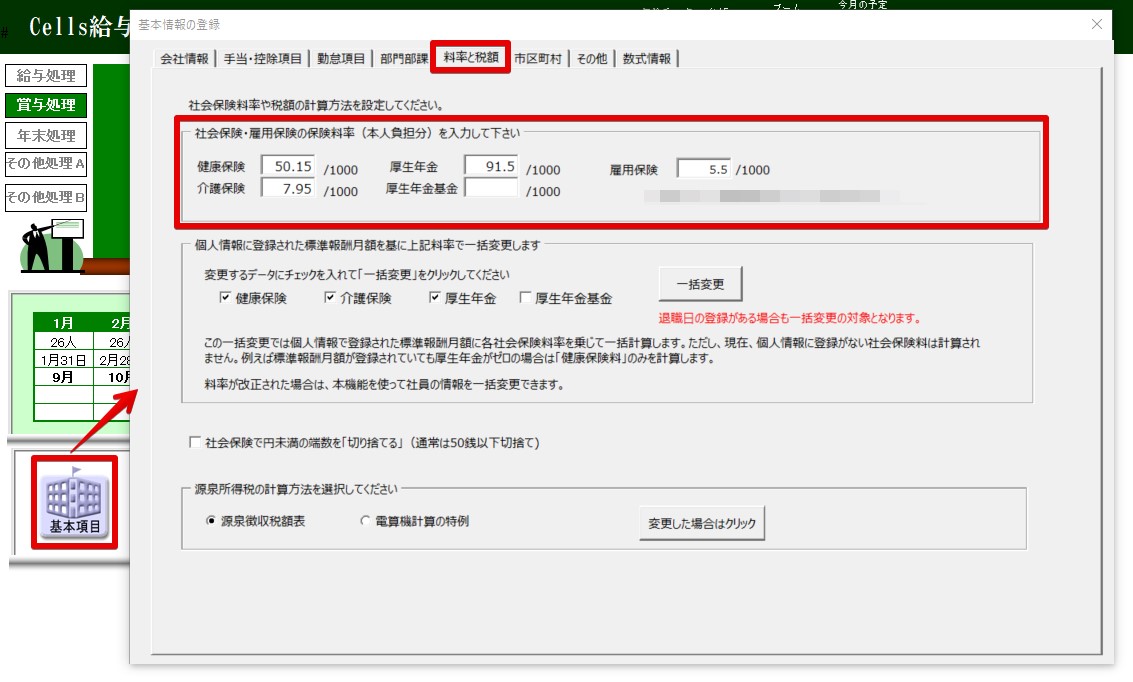
Task: Check the 切り捨てる rounding option checkbox
Action: 195,442
